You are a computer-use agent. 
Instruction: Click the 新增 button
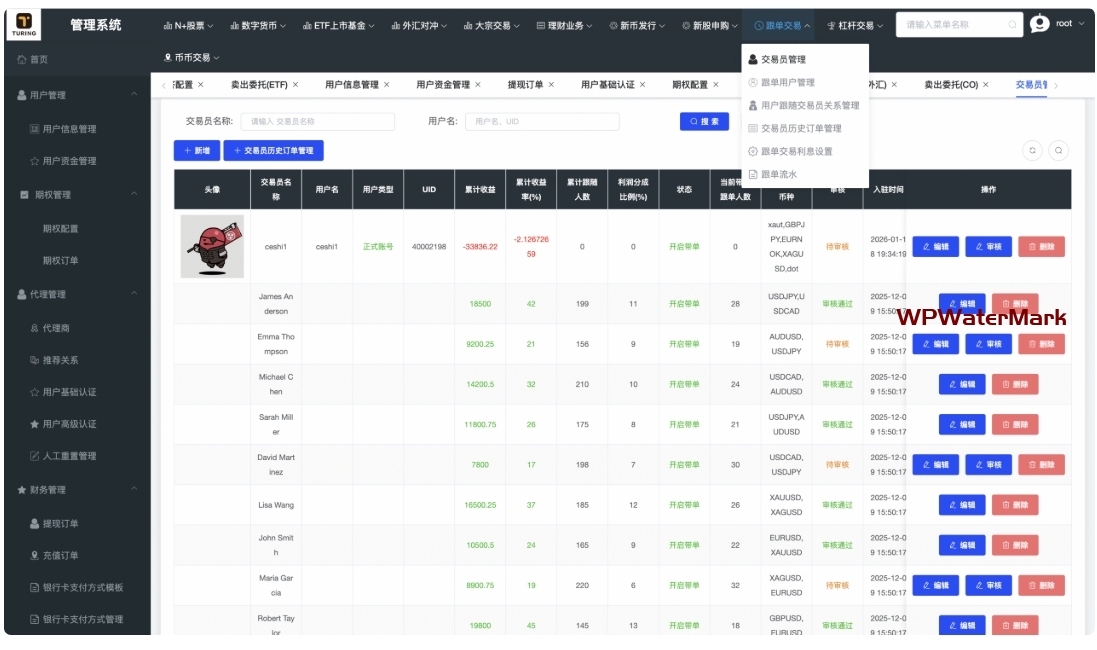[197, 150]
